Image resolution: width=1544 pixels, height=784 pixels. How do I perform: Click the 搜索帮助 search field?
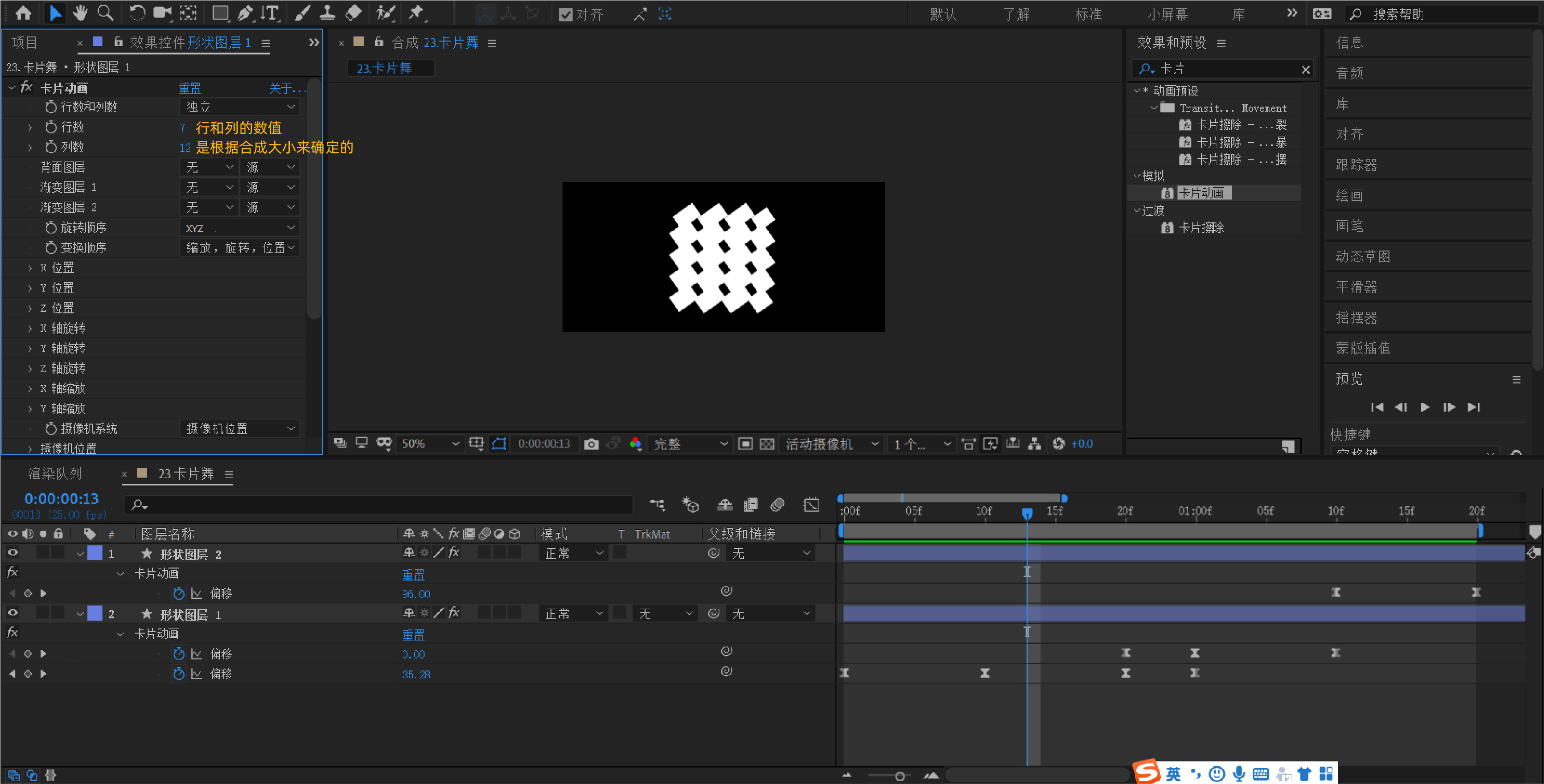1438,14
